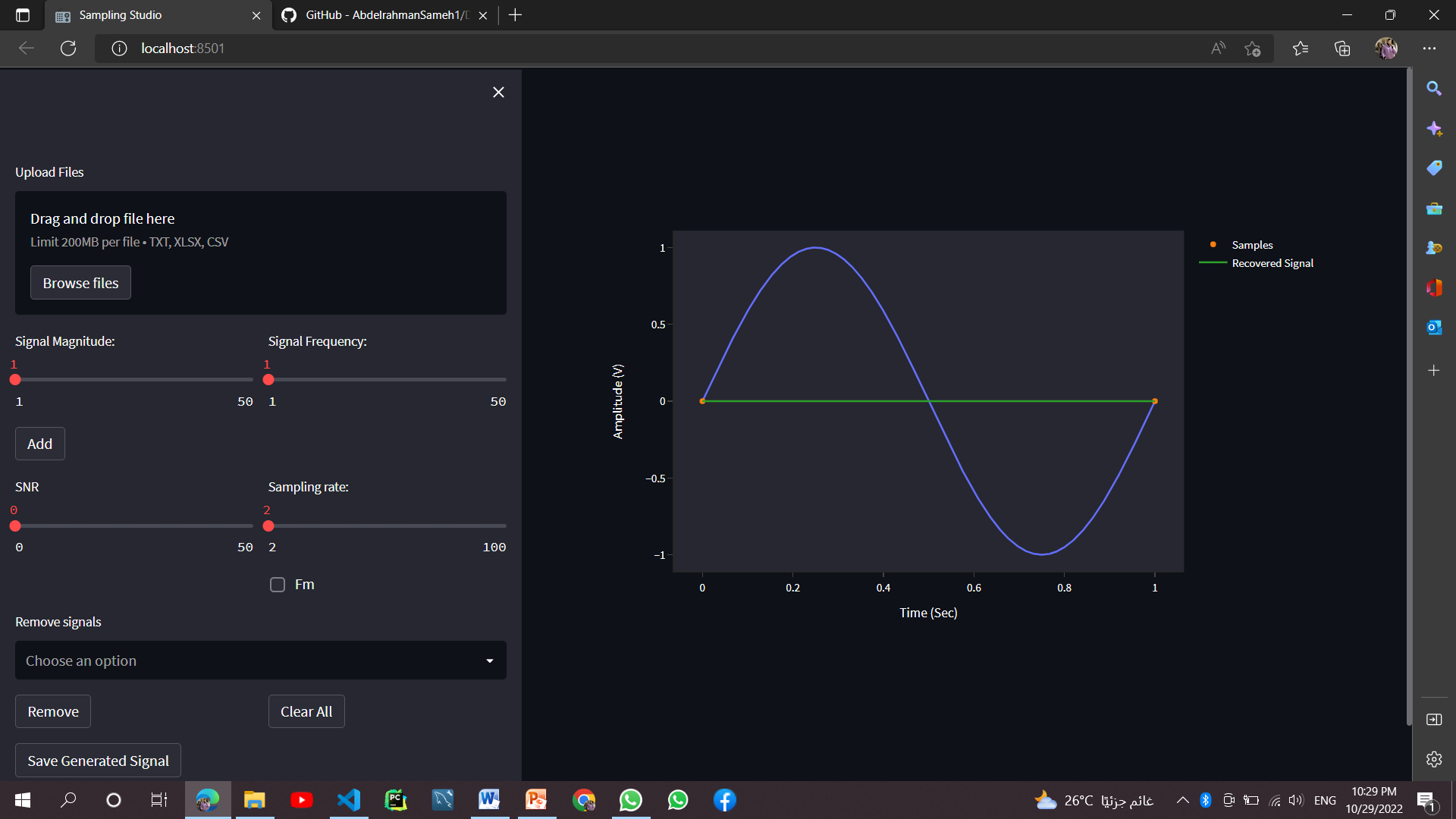
Task: Open Edge sidebar Tools briefcase icon
Action: coord(1434,209)
